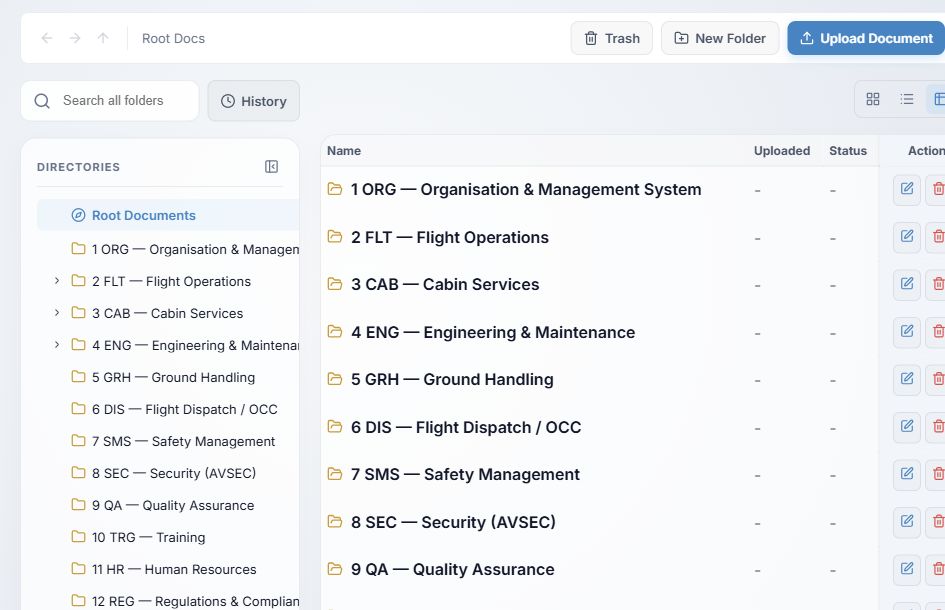Expand 3 CAB Cabin Services node

57,313
